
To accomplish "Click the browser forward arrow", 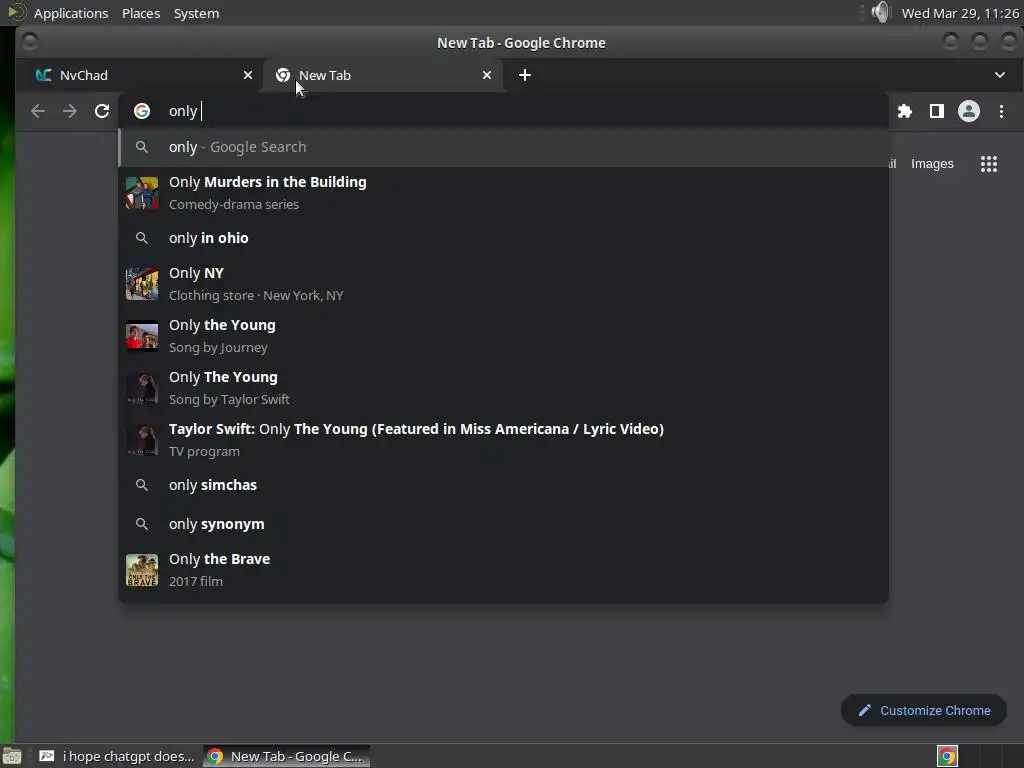I will [70, 111].
